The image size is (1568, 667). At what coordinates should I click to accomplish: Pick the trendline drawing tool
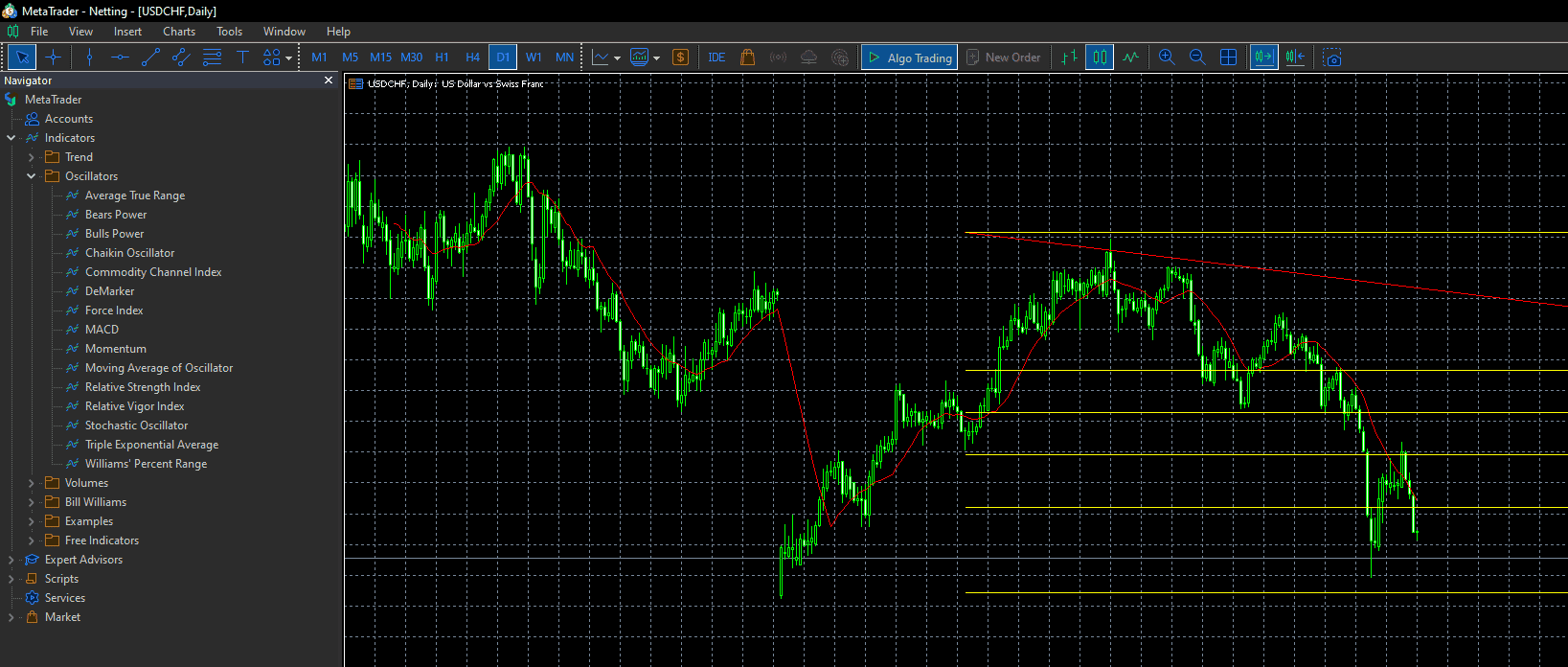pos(150,57)
